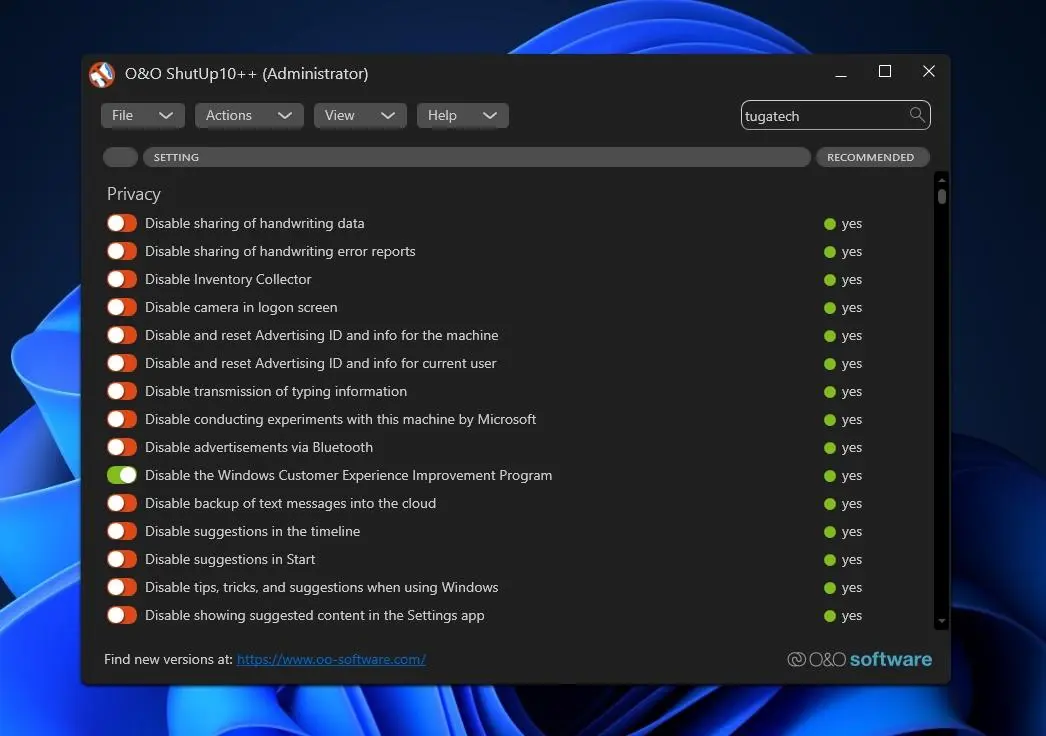Click the Privacy section heading
This screenshot has height=736, width=1046.
tap(133, 194)
